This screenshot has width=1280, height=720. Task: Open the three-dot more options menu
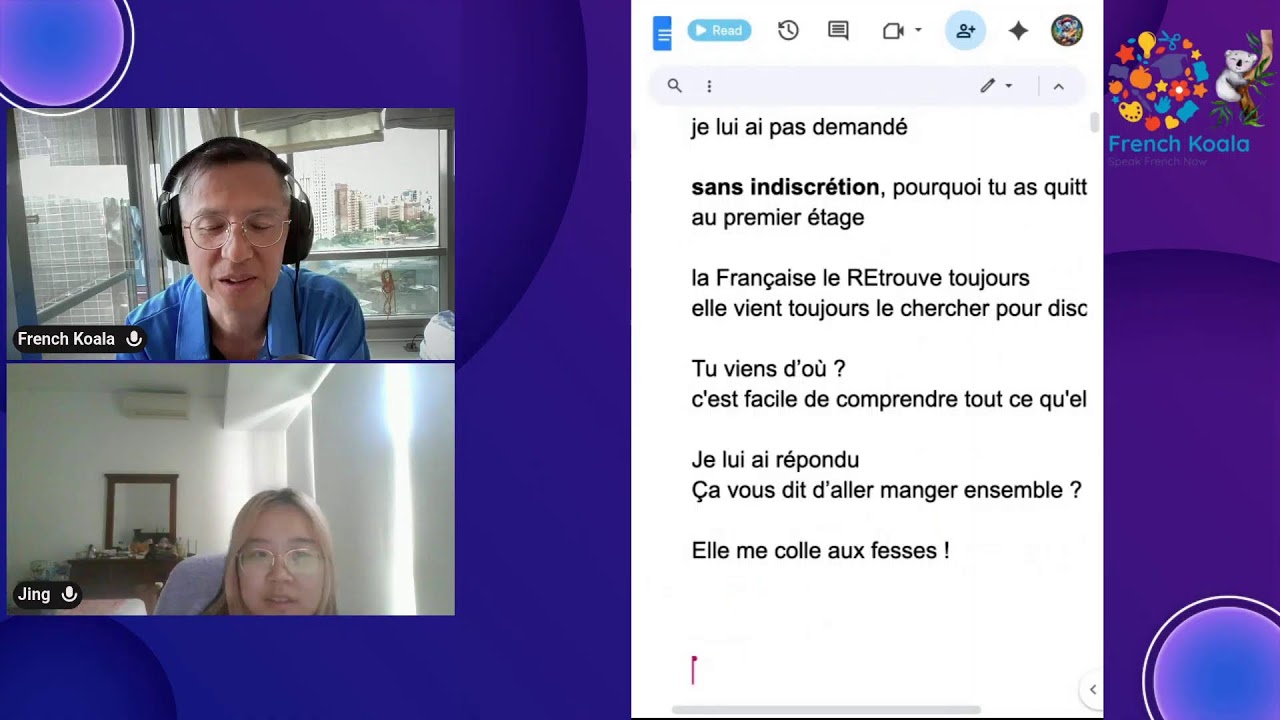click(x=709, y=86)
